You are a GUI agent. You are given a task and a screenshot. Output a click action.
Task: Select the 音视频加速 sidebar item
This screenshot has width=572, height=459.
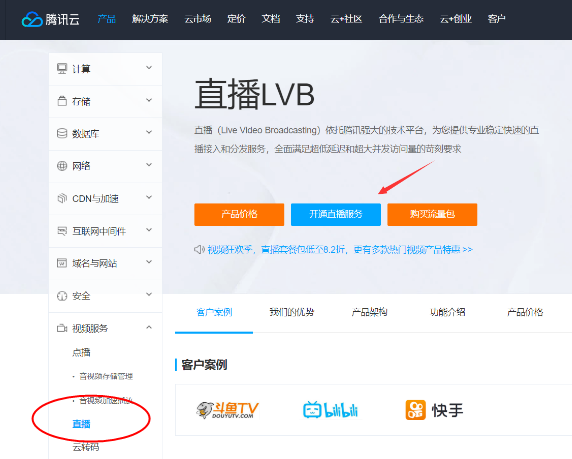pos(106,400)
